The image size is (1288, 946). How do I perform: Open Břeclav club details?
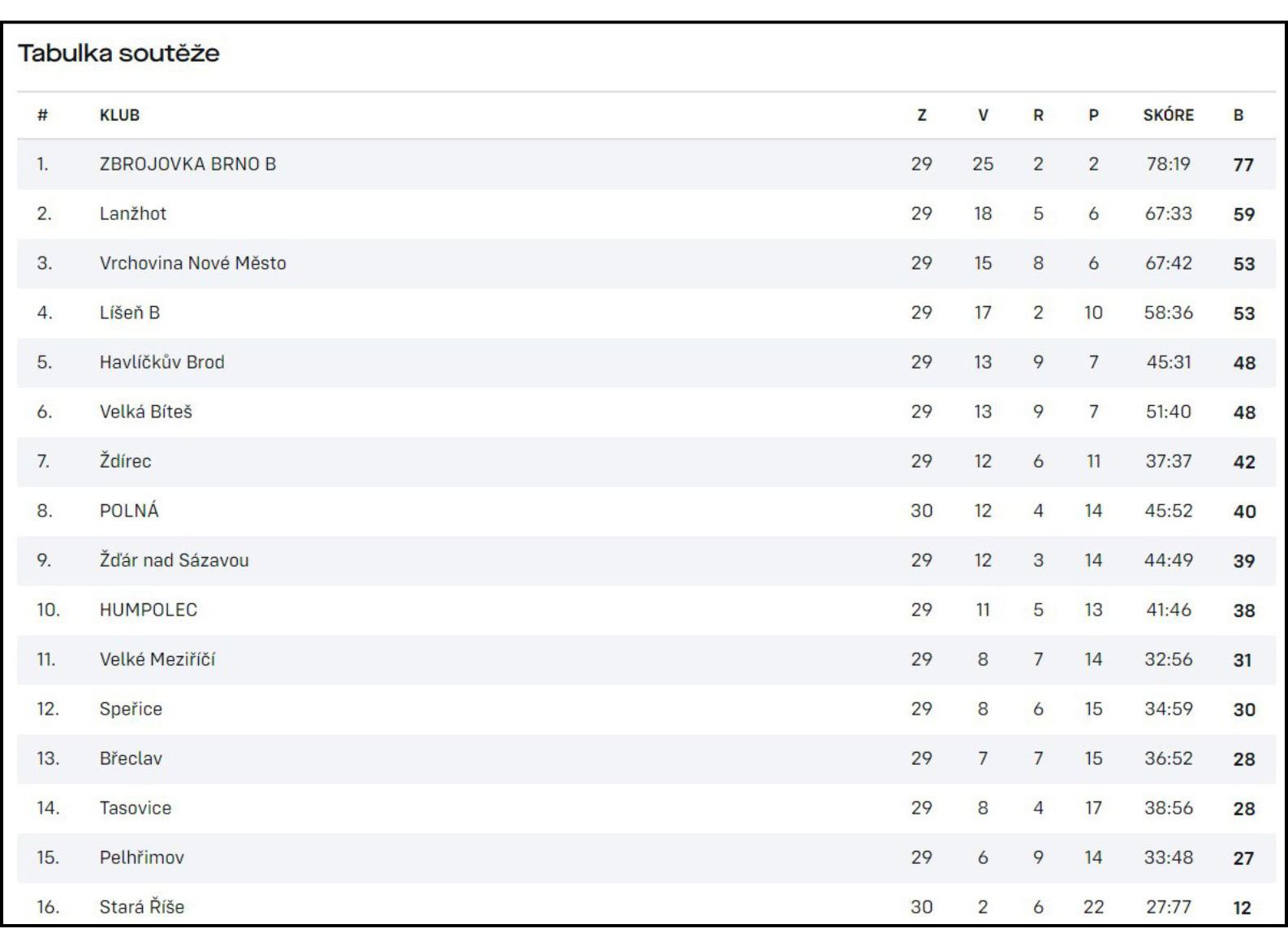pyautogui.click(x=131, y=758)
